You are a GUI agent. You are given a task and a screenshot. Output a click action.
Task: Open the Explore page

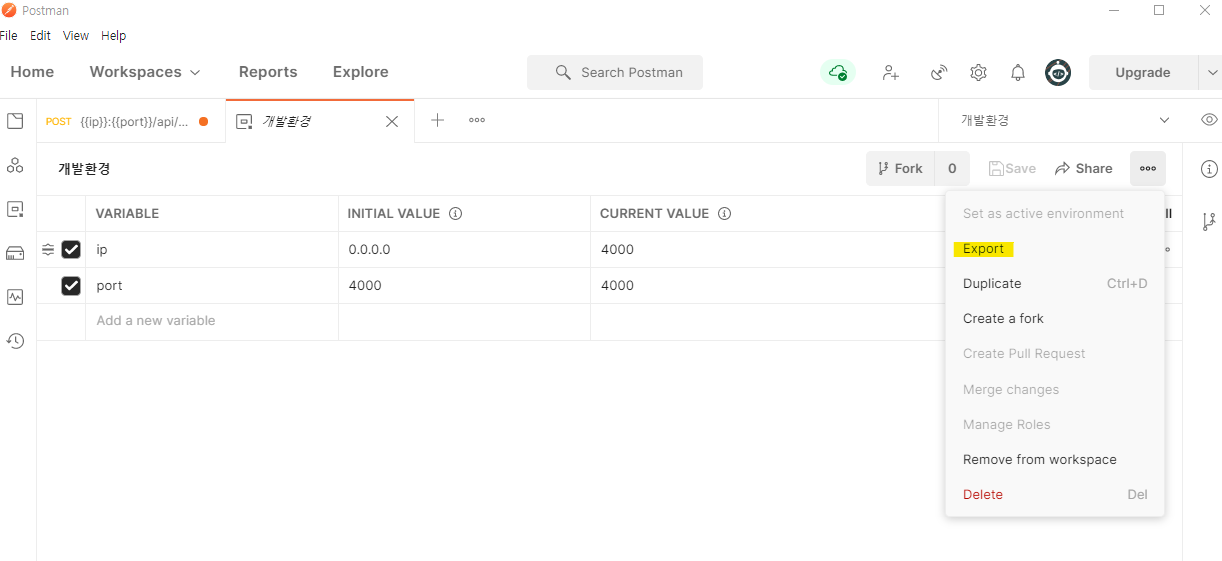tap(361, 72)
